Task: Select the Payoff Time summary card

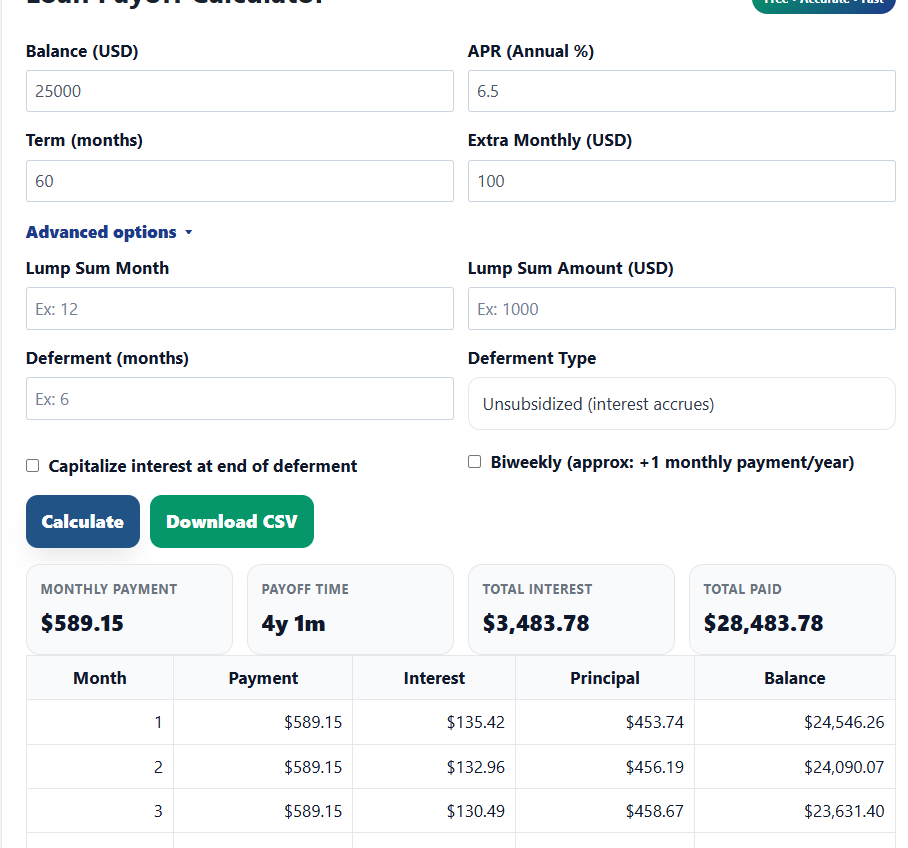Action: coord(350,609)
